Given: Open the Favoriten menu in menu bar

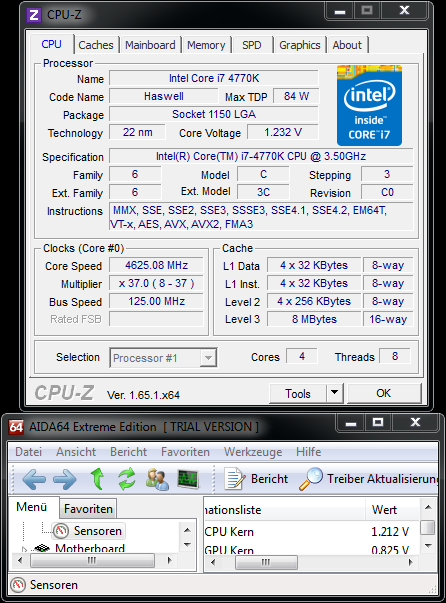Looking at the screenshot, I should point(185,451).
